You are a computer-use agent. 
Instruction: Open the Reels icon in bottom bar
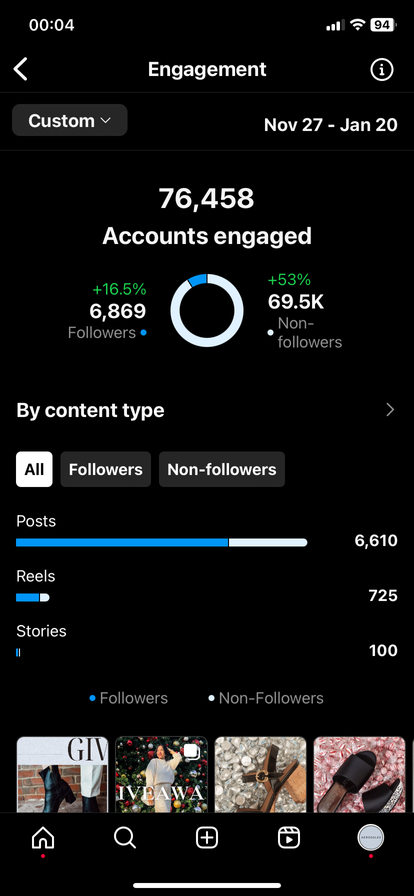pos(289,838)
